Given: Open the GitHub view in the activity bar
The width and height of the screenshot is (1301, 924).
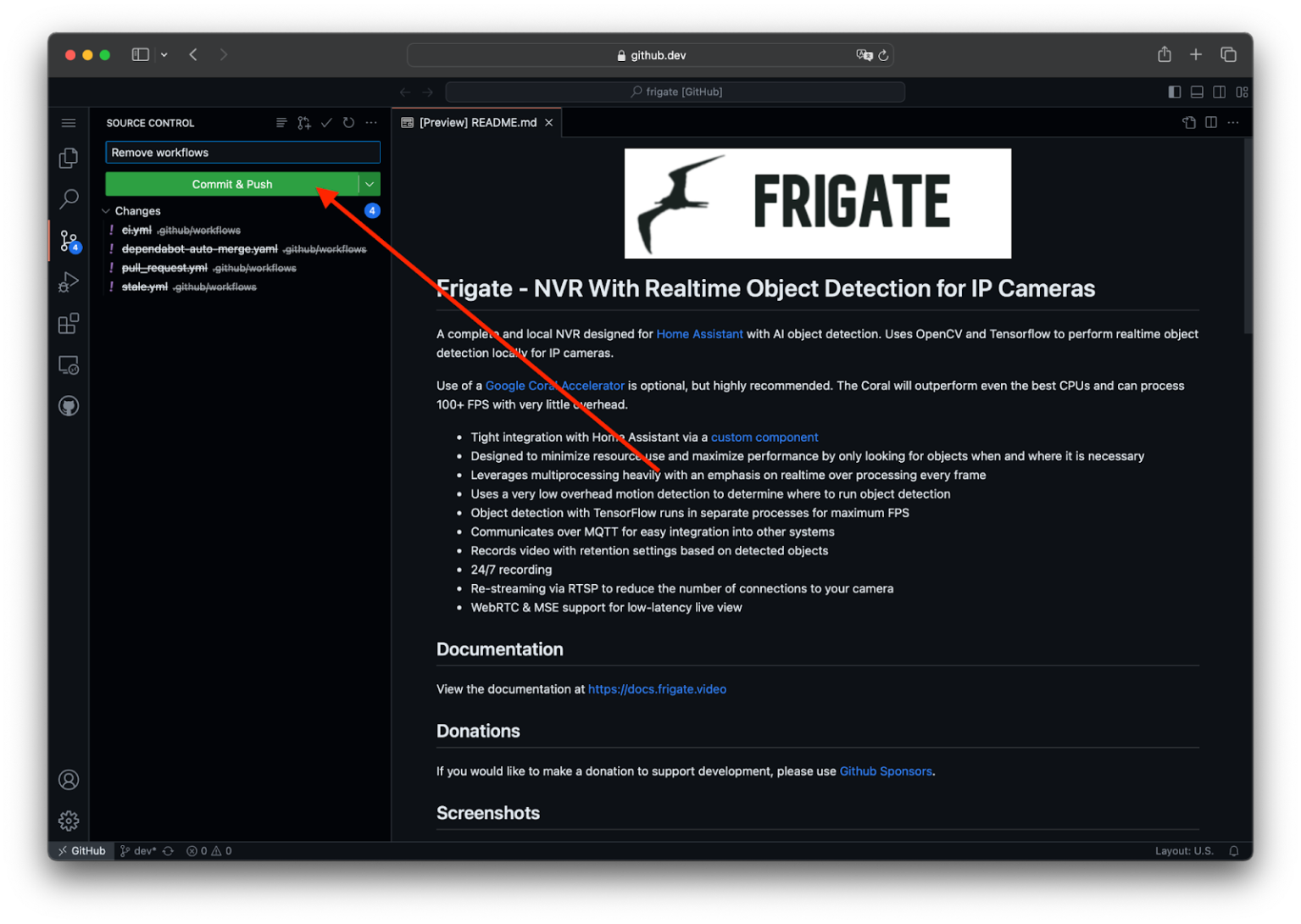Looking at the screenshot, I should pos(69,405).
